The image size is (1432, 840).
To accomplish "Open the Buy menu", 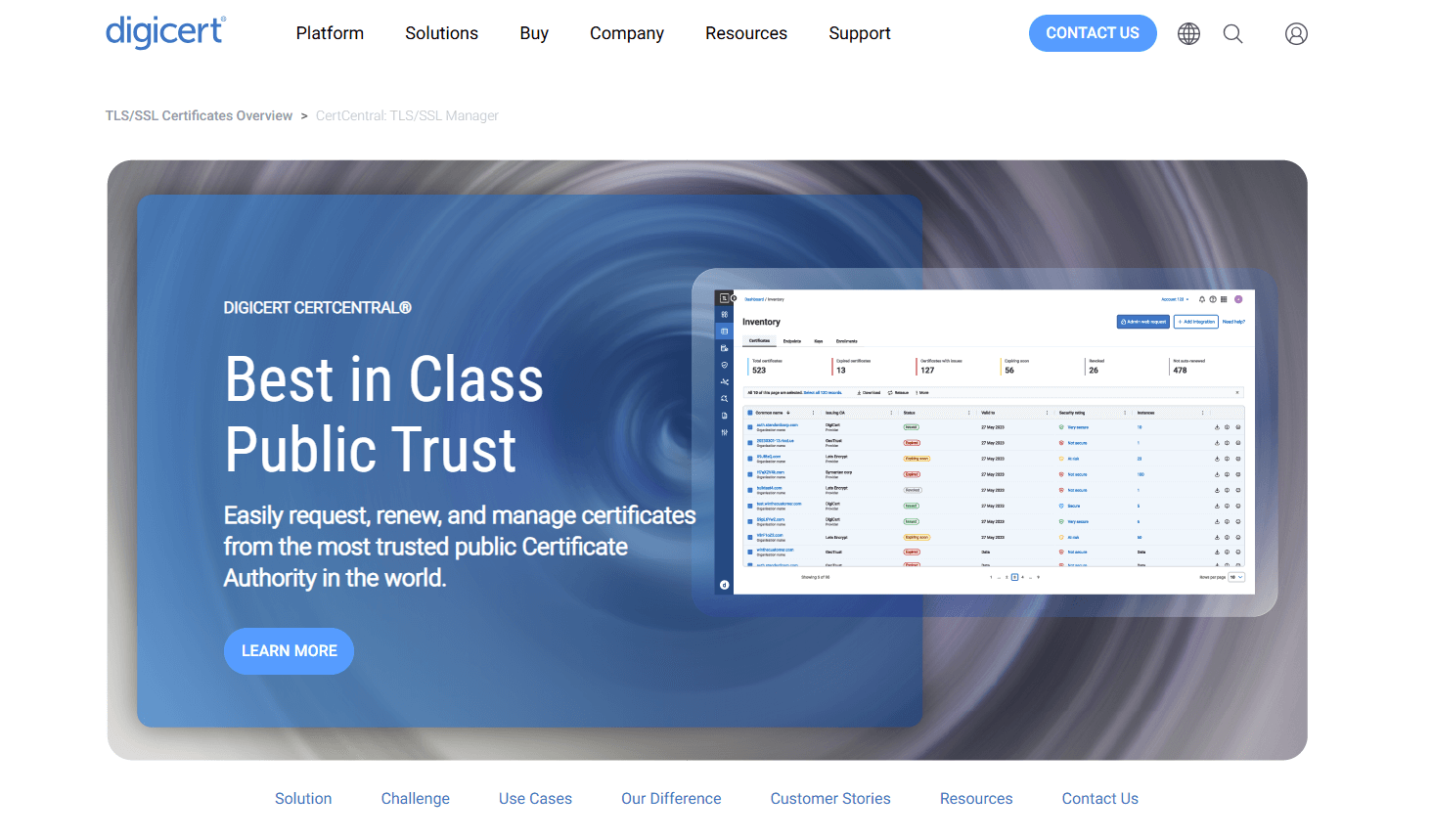I will [534, 33].
